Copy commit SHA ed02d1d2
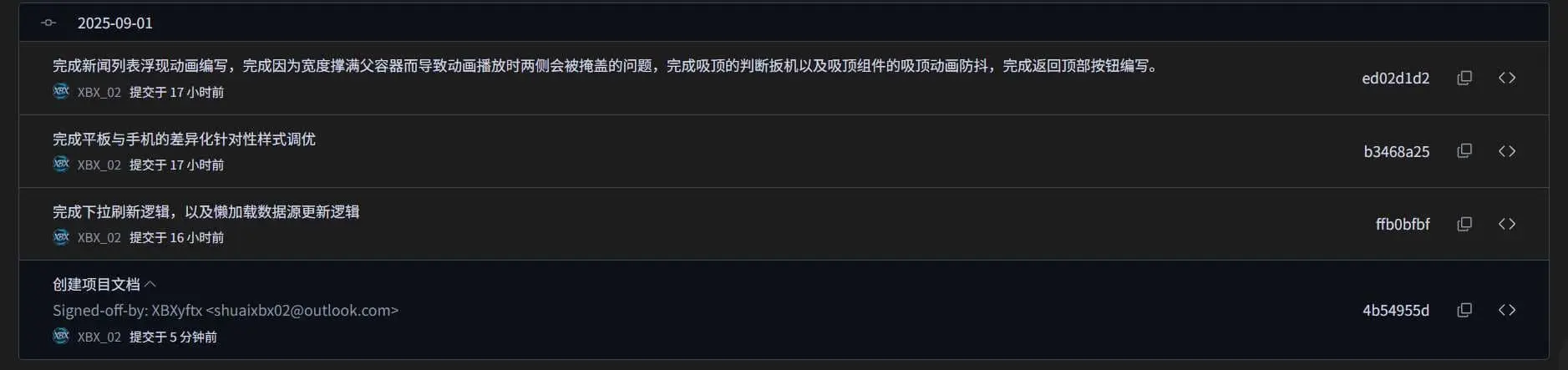Image resolution: width=1568 pixels, height=370 pixels. [x=1464, y=78]
